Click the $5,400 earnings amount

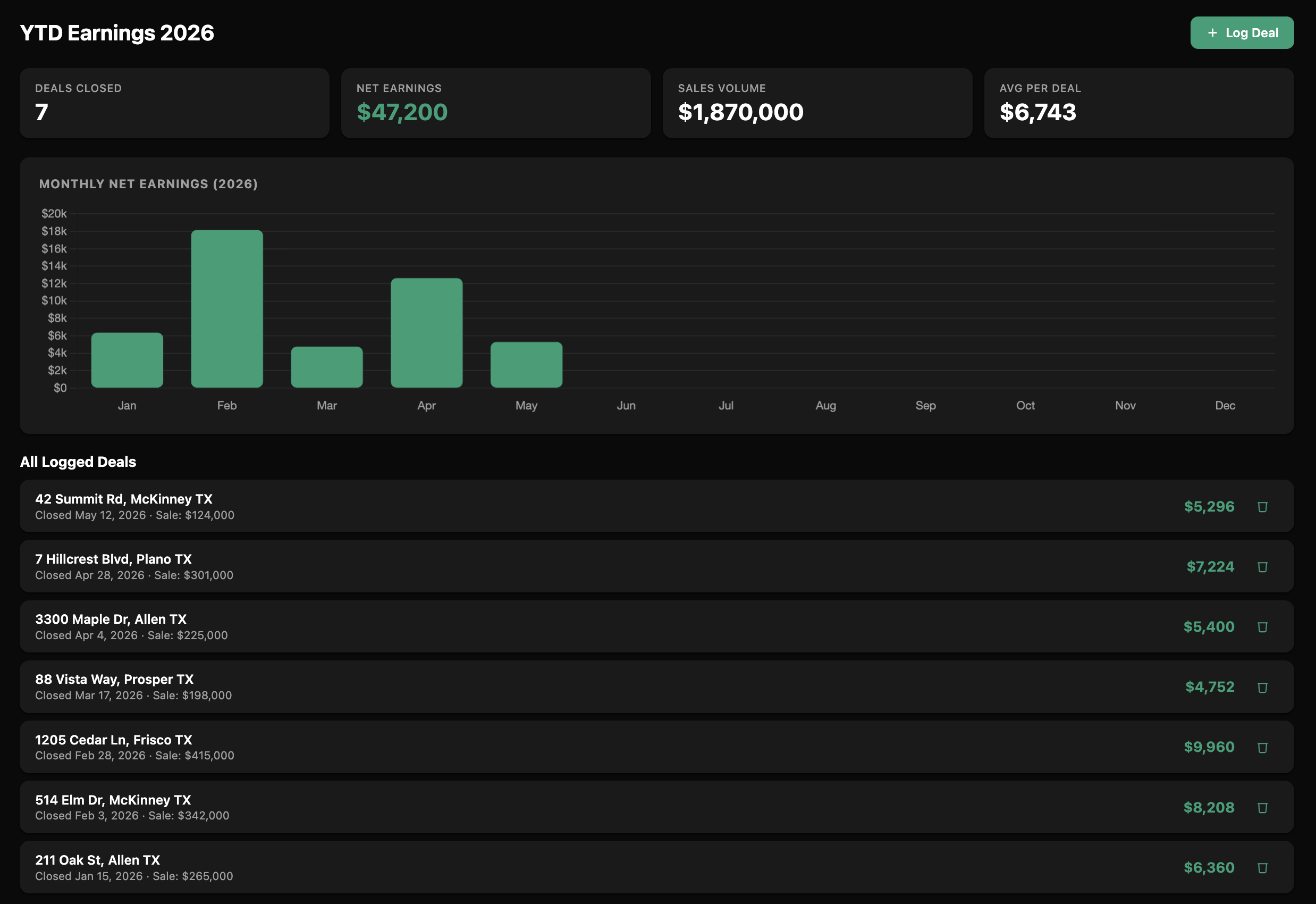pos(1209,626)
